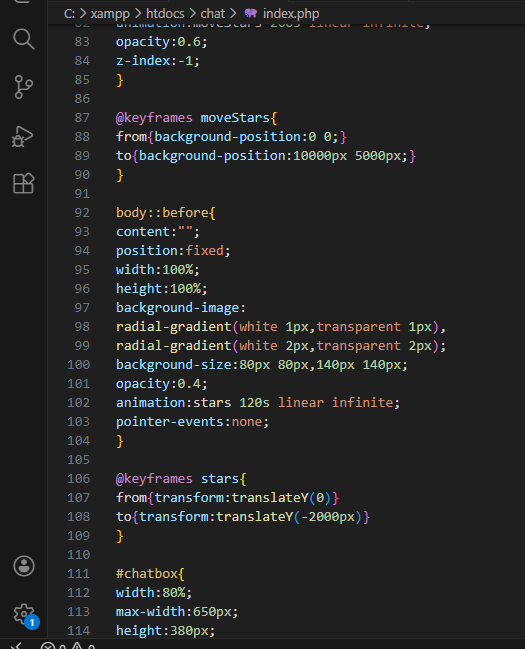This screenshot has width=525, height=649.
Task: Open the Source Control view
Action: point(24,87)
